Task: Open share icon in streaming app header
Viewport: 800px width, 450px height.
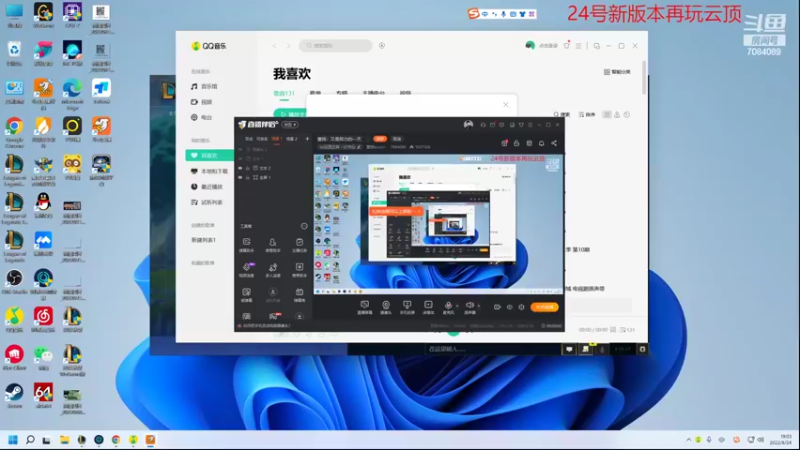Action: pos(554,143)
